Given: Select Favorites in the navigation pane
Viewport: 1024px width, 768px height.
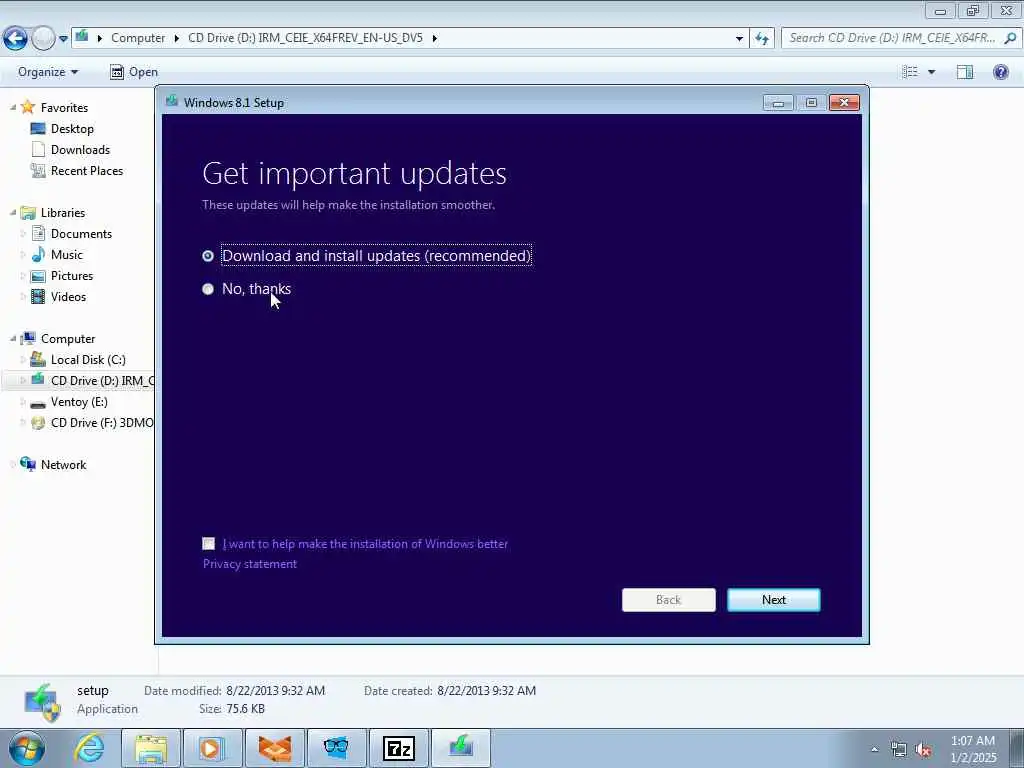Looking at the screenshot, I should pyautogui.click(x=64, y=108).
